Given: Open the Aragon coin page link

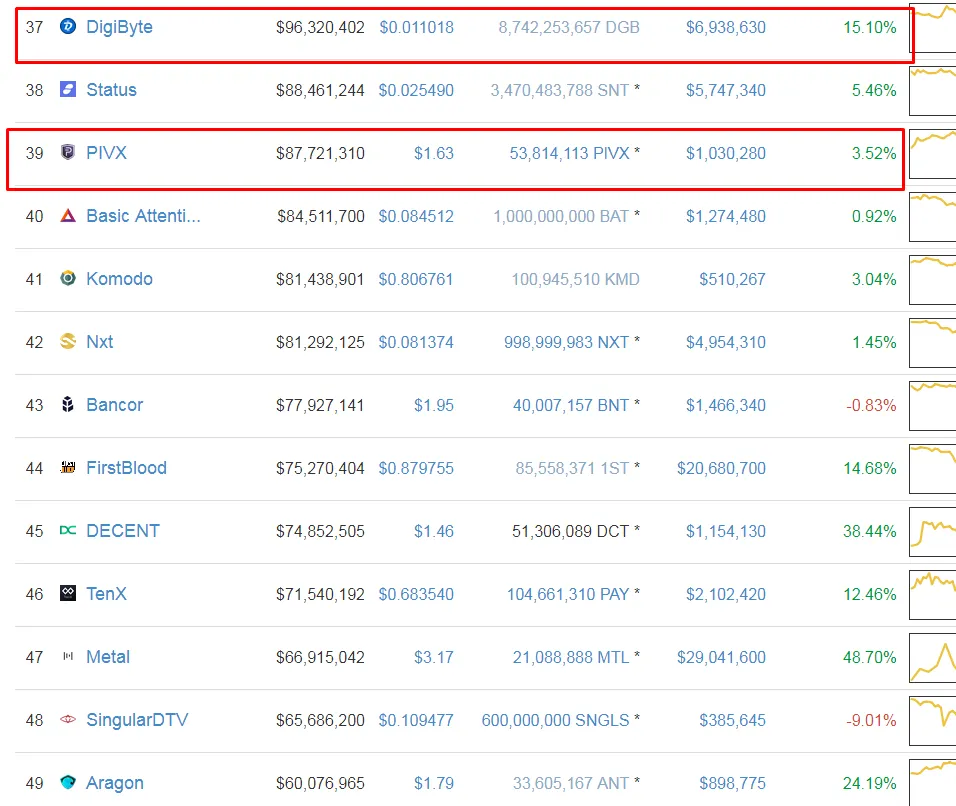Looking at the screenshot, I should click(x=115, y=783).
